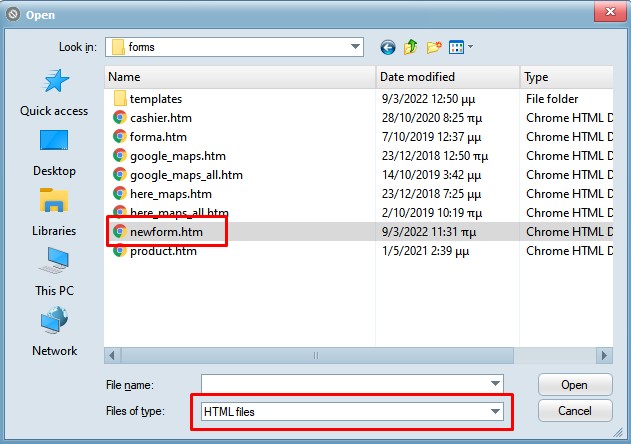Click the here_maps.htm Chrome icon
Viewport: 631px width, 444px height.
(x=120, y=193)
